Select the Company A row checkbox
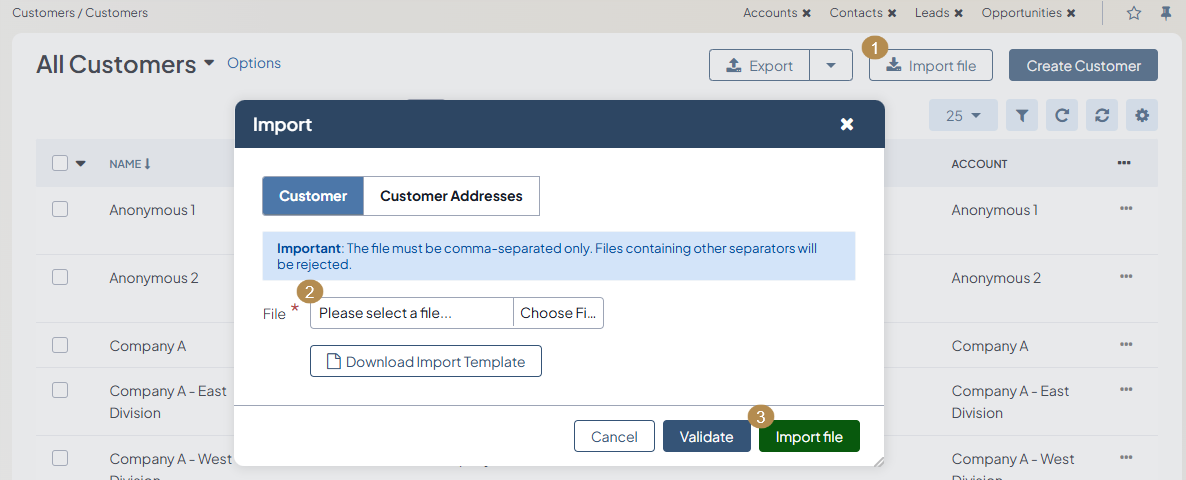 [60, 345]
